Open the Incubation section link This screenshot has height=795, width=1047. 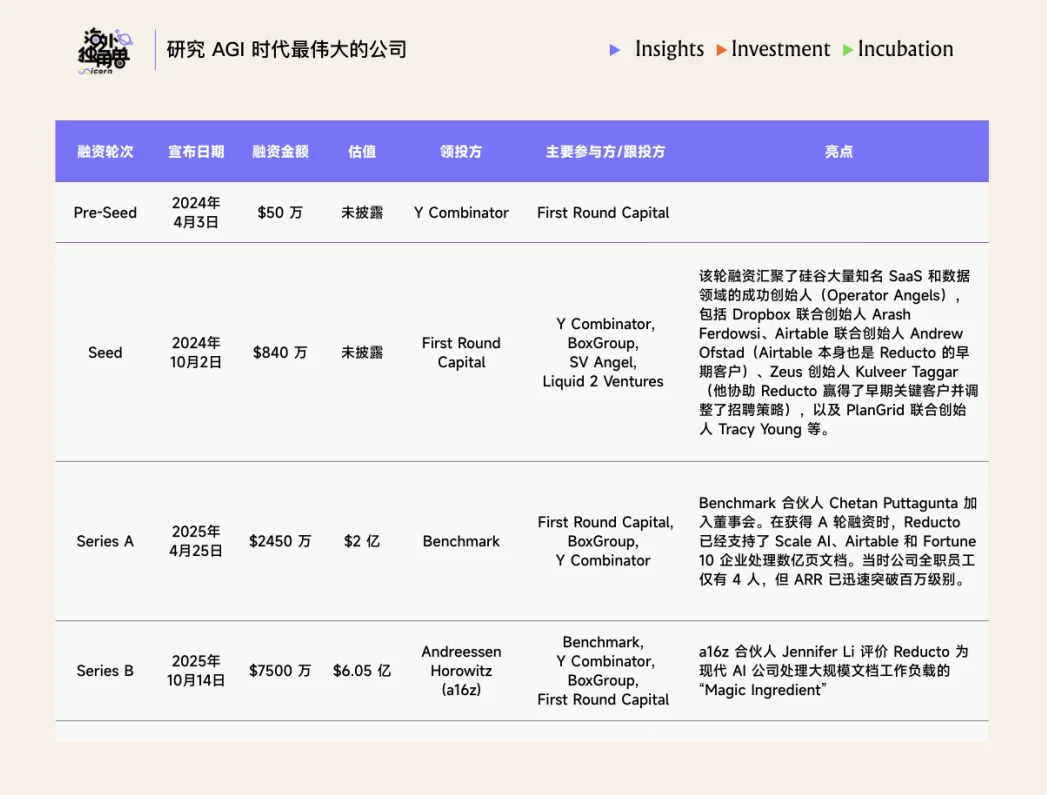click(x=901, y=49)
